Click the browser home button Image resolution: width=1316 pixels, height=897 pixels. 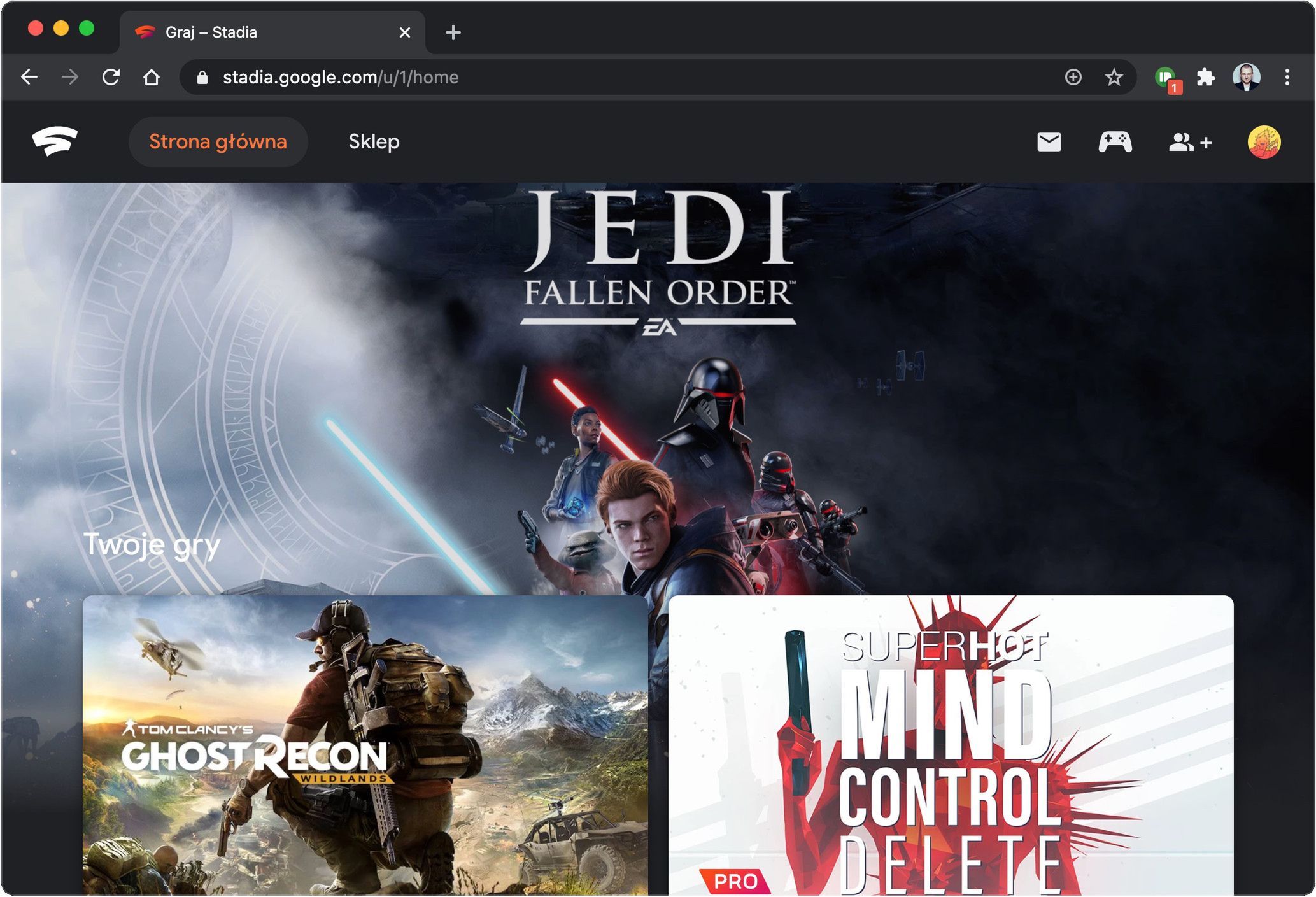(x=152, y=78)
